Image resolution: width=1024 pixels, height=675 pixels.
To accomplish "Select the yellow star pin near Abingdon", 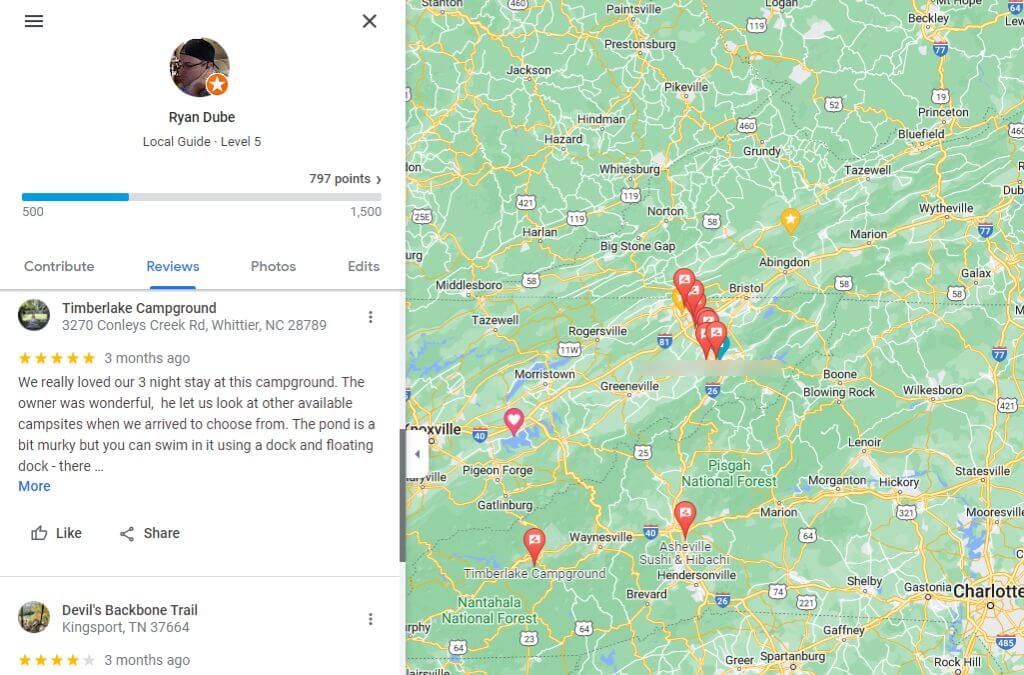I will (x=790, y=221).
